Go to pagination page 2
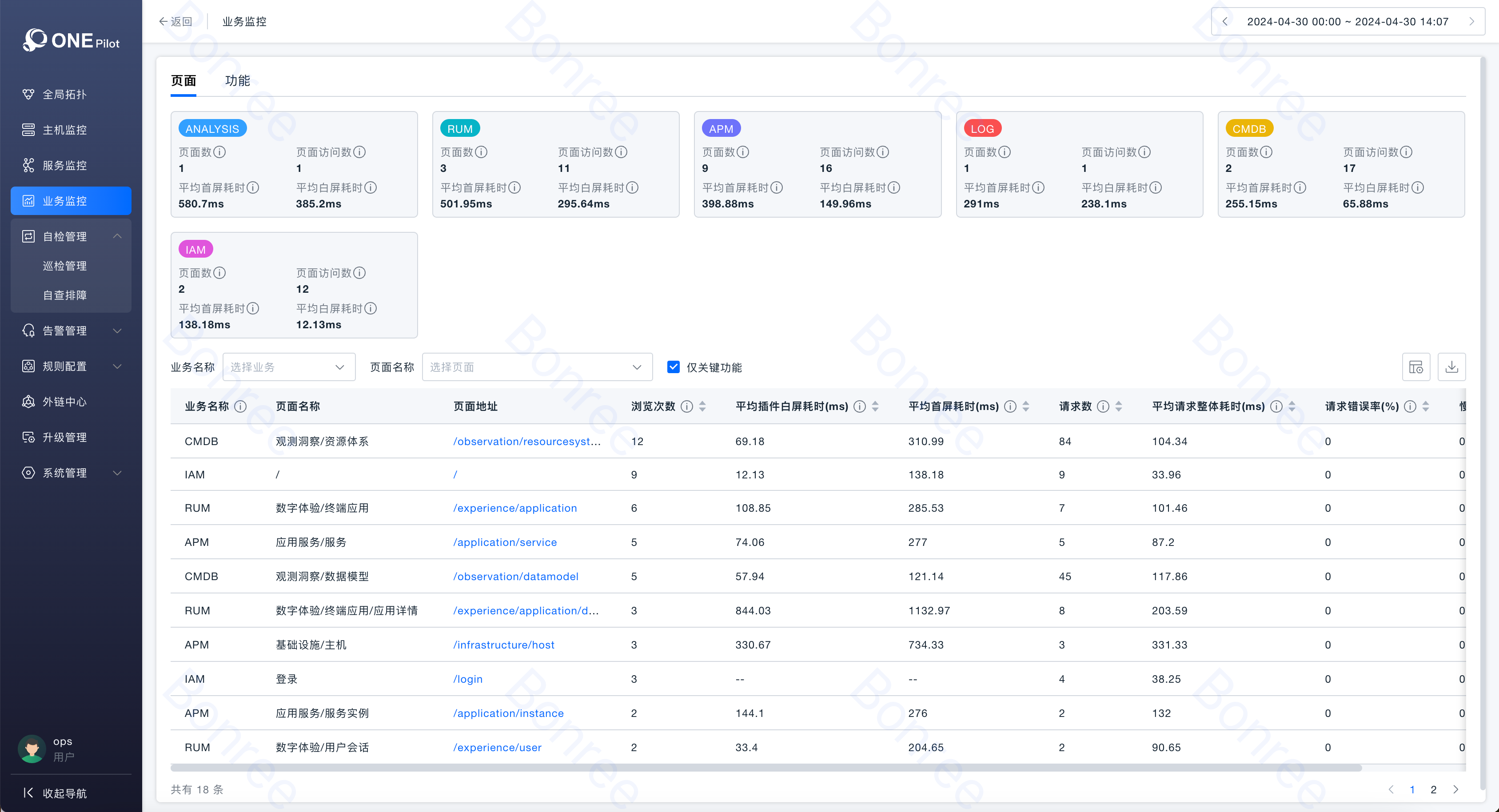Screen dimensions: 1499x812 point(1433,789)
